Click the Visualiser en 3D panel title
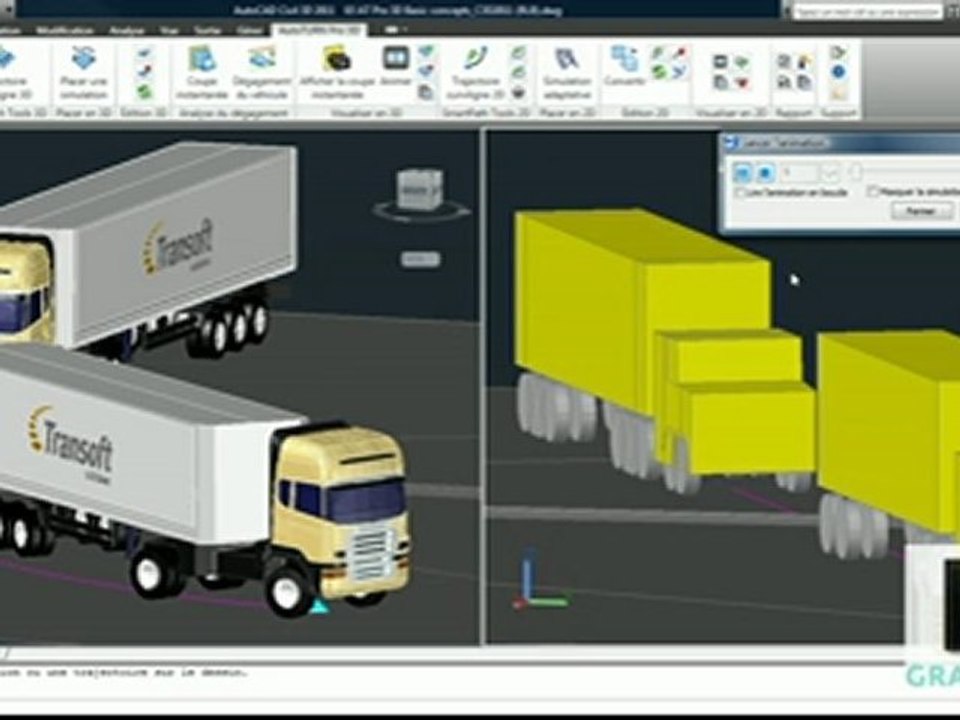The height and width of the screenshot is (720, 960). (x=366, y=113)
